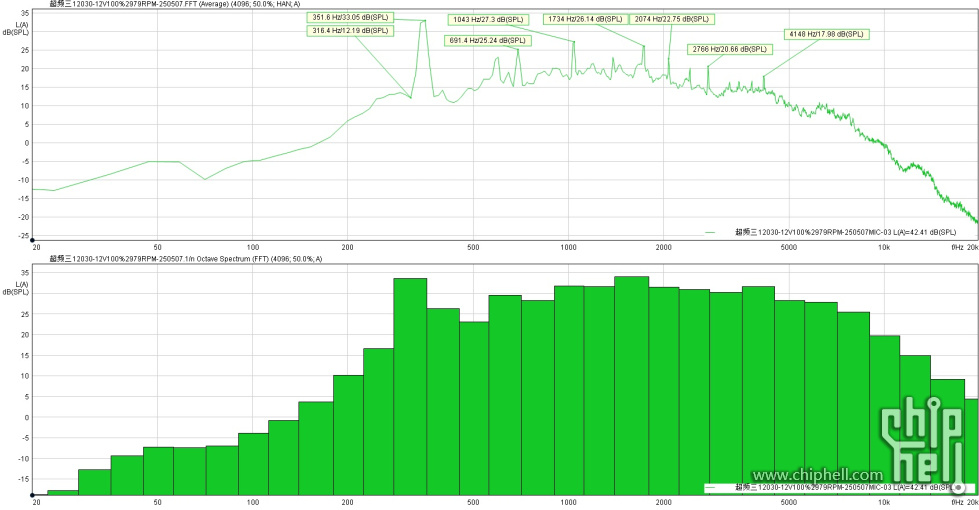This screenshot has height=510, width=979.
Task: Click the 5000 tick on octave chart frequency axis
Action: tap(789, 503)
